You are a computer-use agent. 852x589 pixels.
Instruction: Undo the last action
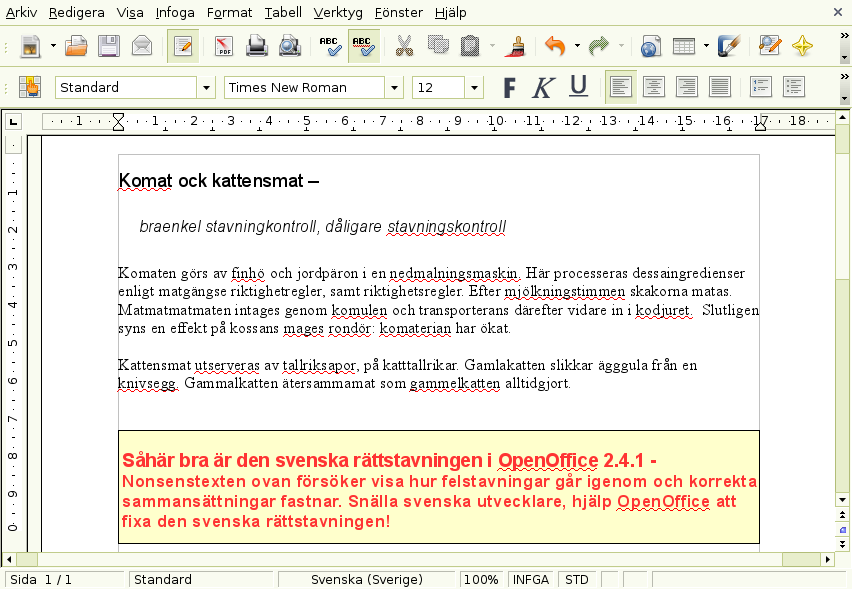coord(555,46)
